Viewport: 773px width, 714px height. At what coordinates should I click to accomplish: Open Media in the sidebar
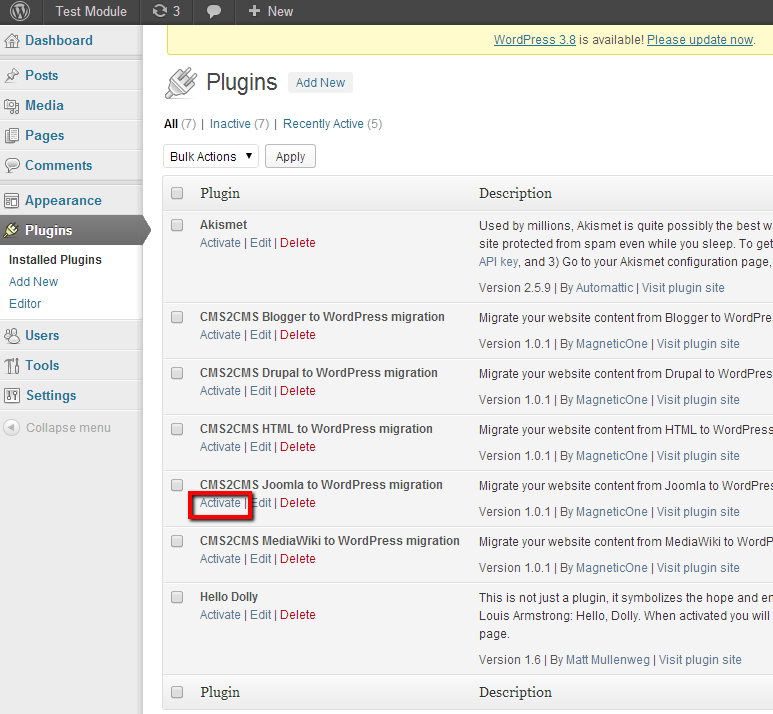[x=44, y=106]
